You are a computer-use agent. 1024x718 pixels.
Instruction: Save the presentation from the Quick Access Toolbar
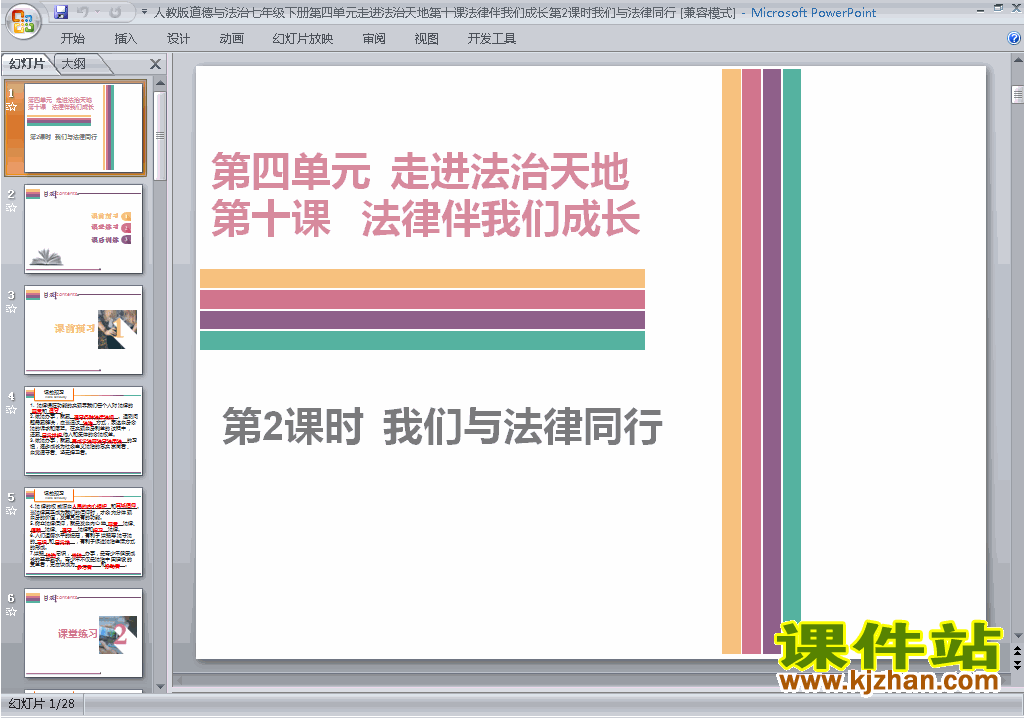click(61, 12)
